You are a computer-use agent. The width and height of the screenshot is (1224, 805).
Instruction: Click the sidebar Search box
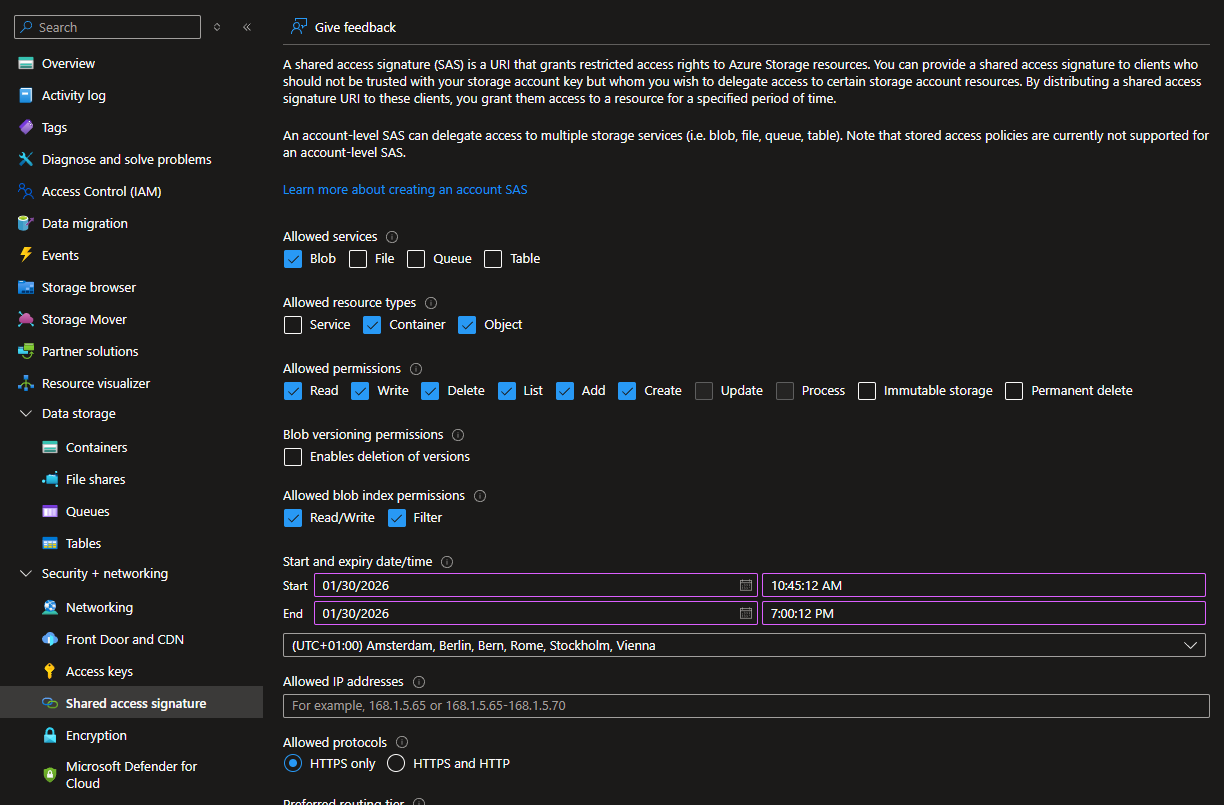pos(107,27)
